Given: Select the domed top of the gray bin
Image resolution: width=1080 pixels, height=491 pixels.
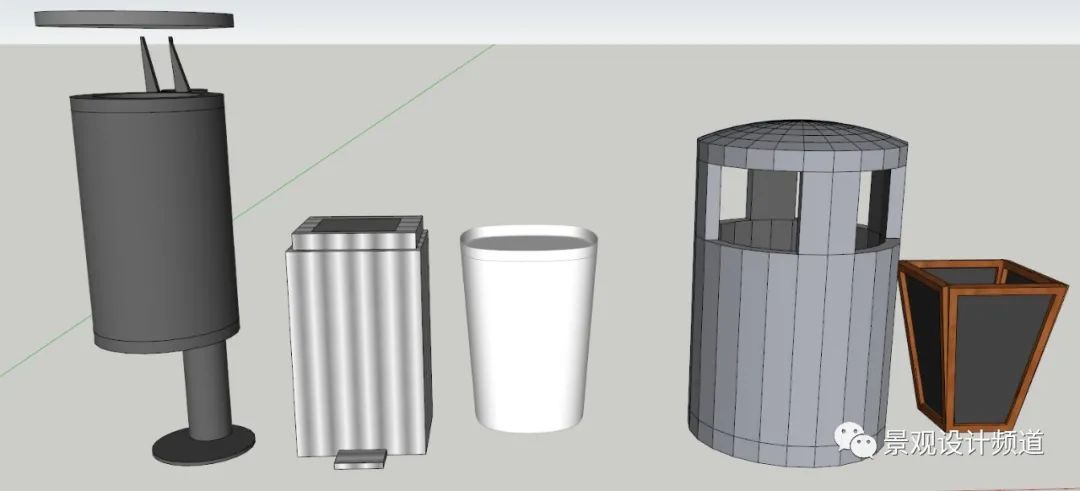Looking at the screenshot, I should (x=802, y=143).
